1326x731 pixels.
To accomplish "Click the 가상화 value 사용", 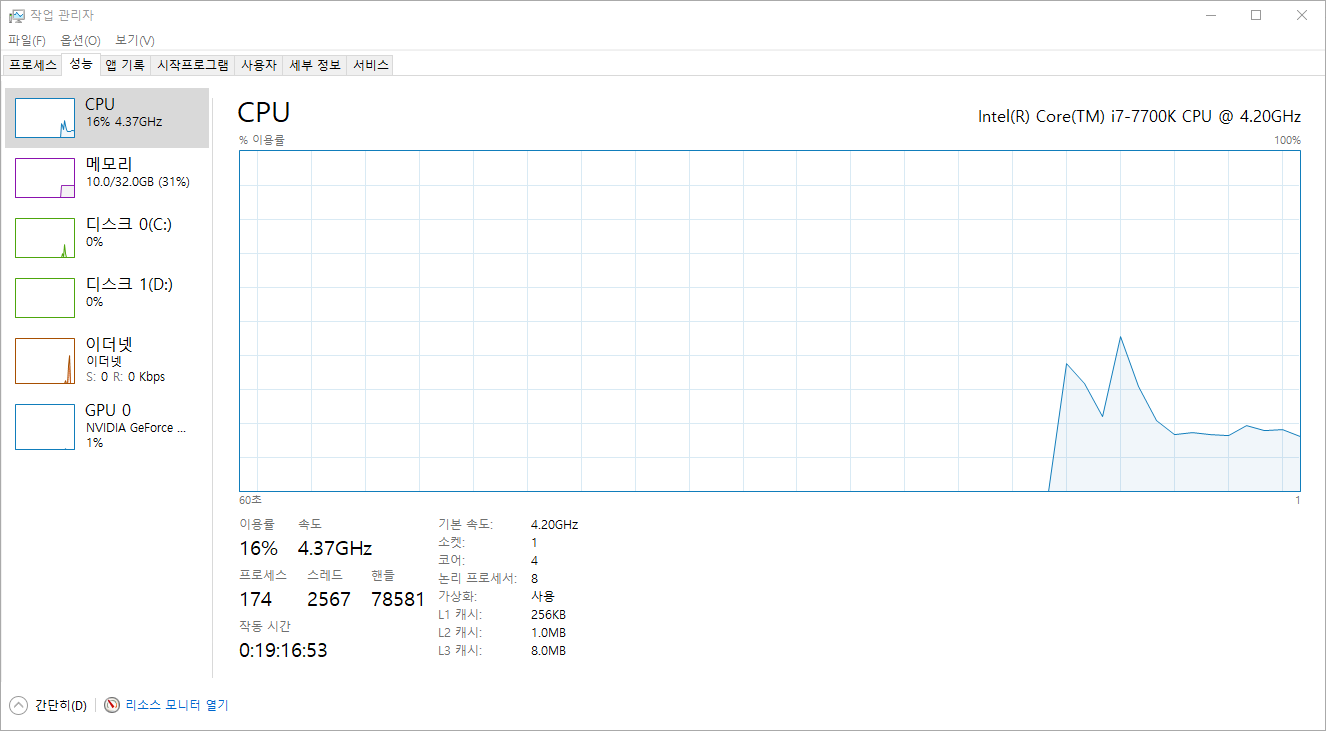I will [x=543, y=596].
